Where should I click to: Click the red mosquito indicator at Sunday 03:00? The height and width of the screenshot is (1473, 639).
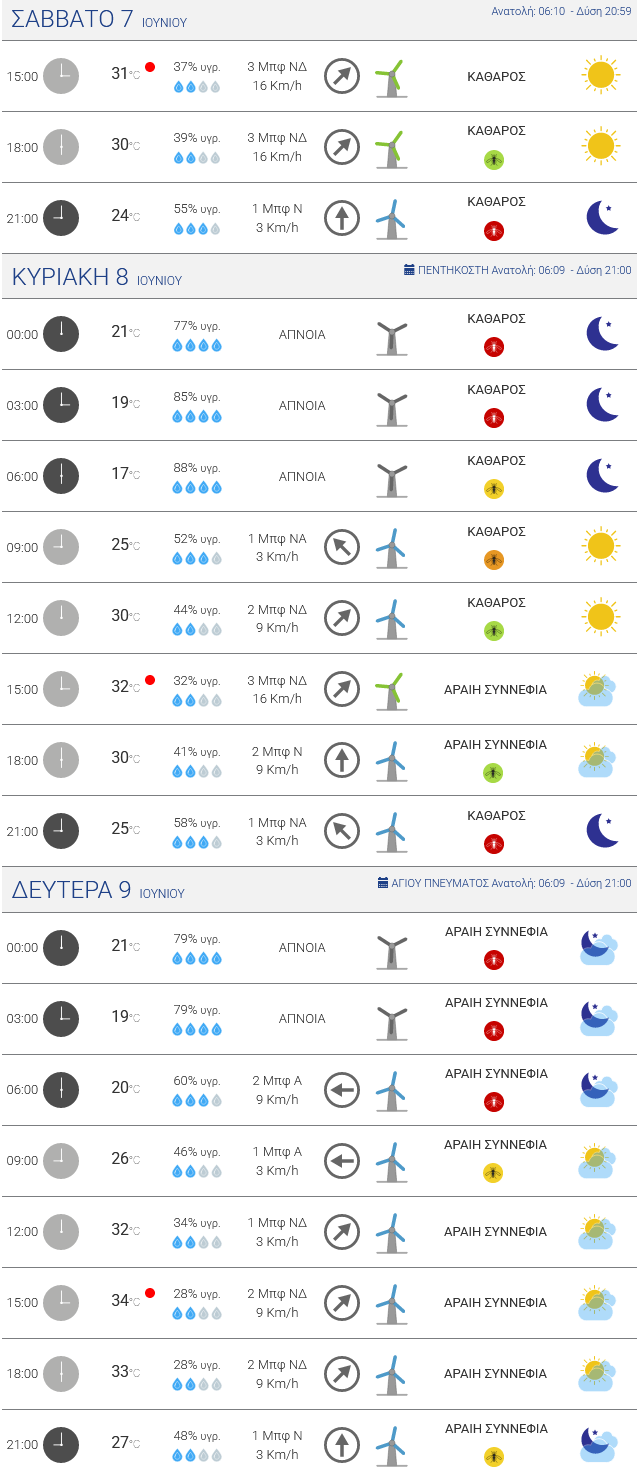(x=493, y=418)
